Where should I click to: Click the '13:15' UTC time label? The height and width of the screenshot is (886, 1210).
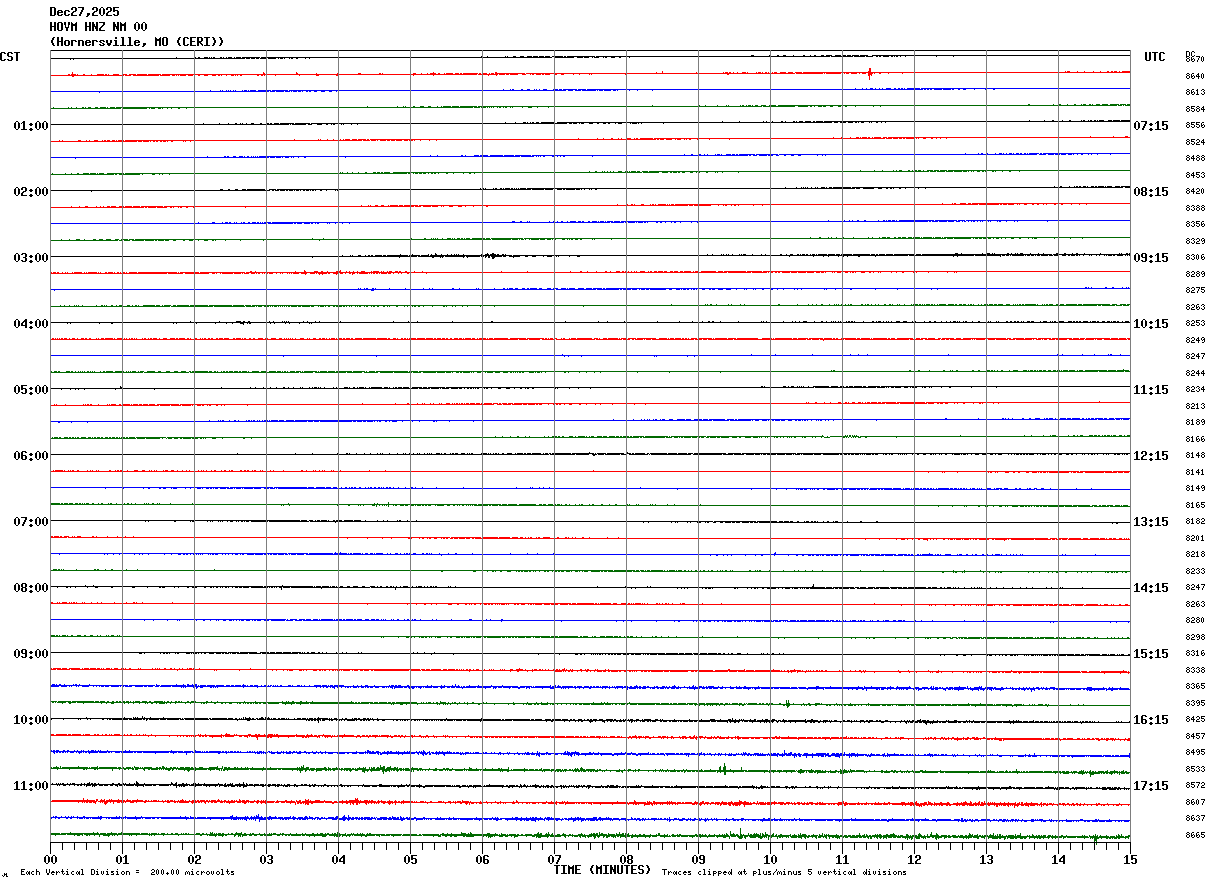click(x=1151, y=522)
